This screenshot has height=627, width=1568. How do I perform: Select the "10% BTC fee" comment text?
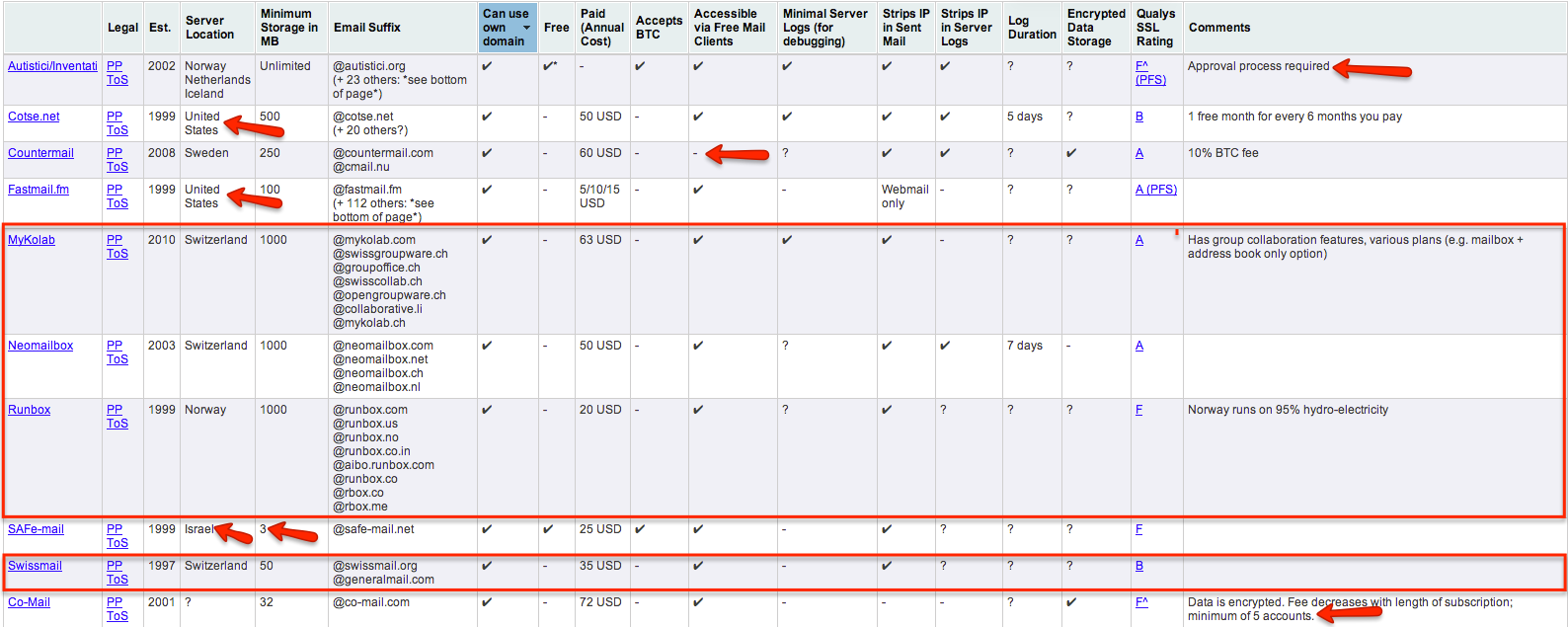click(x=1223, y=153)
